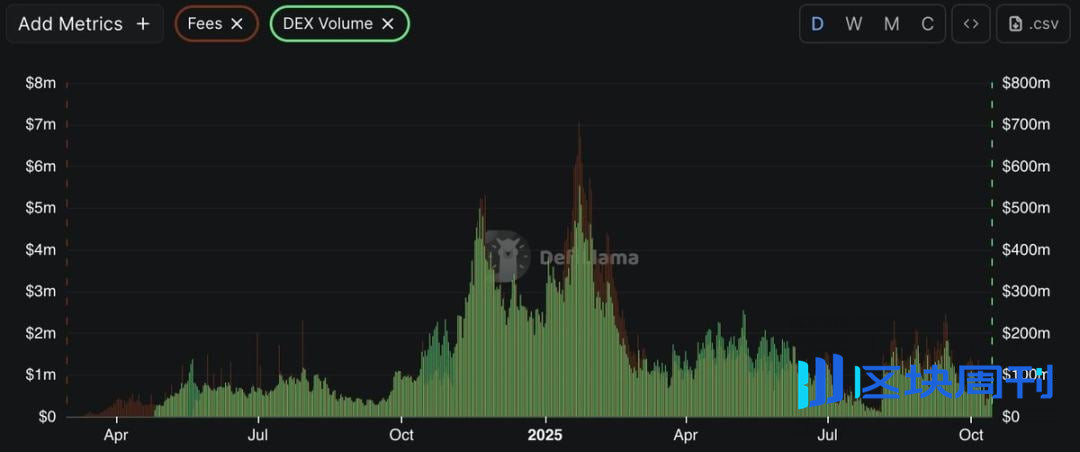The image size is (1080, 452).
Task: Click the $8m label on left axis
Action: pos(40,84)
